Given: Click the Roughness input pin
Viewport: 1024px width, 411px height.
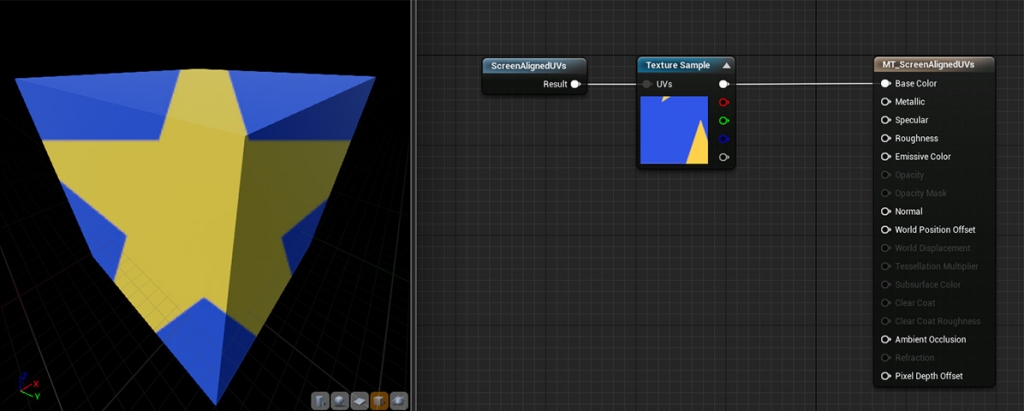Looking at the screenshot, I should (886, 139).
